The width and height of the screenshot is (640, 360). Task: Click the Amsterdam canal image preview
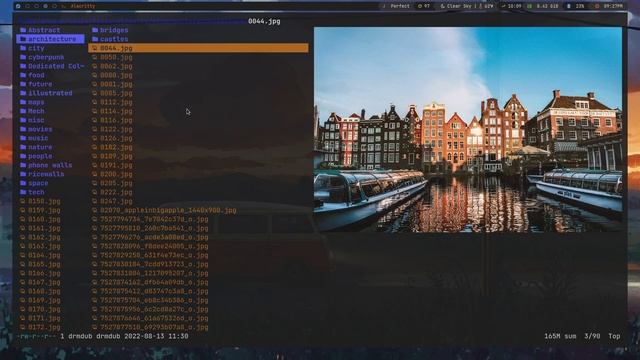468,129
